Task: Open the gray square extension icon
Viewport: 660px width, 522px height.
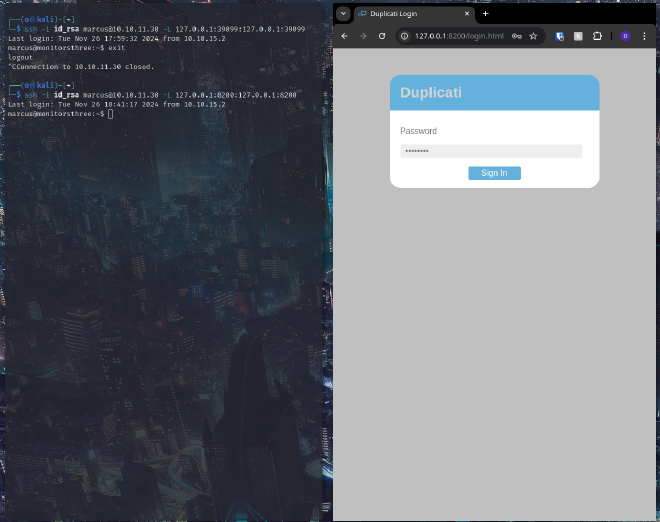Action: tap(578, 36)
